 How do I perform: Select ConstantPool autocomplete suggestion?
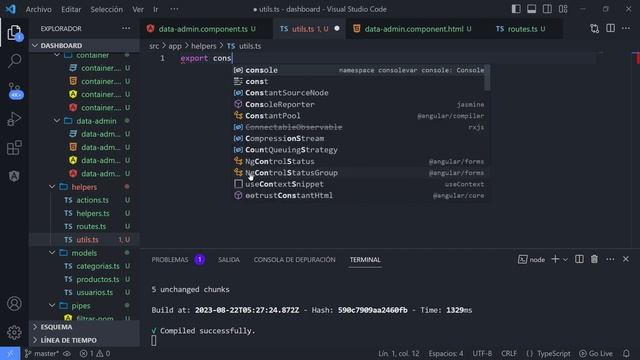pyautogui.click(x=361, y=116)
